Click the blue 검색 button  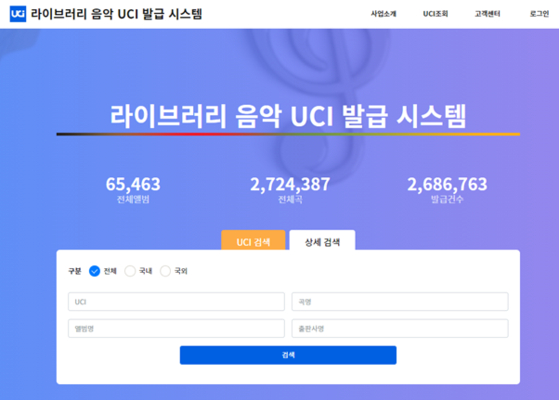[288, 355]
